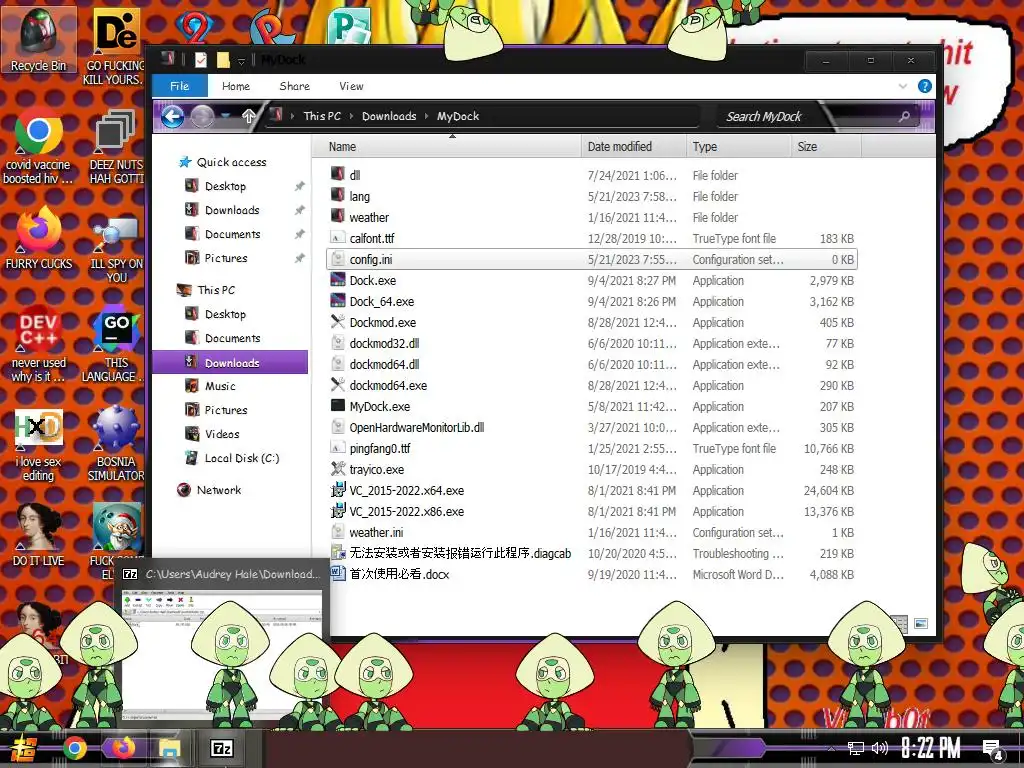Open the BOSNIA SIMULATOR mine icon
The height and width of the screenshot is (768, 1024).
click(x=116, y=444)
